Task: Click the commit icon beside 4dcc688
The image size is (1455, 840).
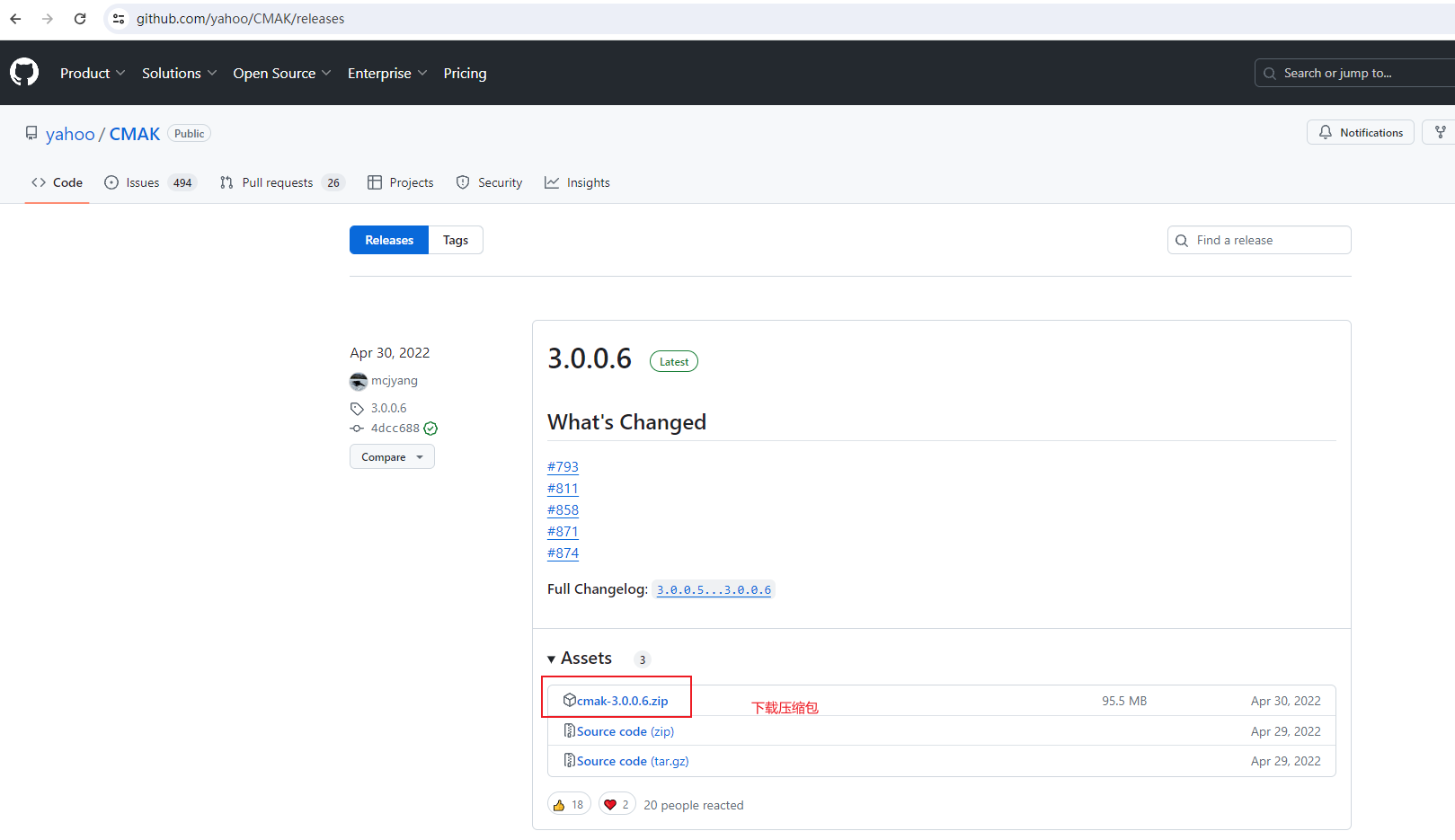Action: tap(357, 429)
